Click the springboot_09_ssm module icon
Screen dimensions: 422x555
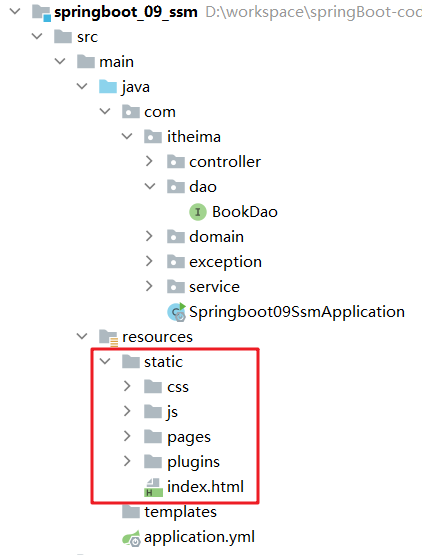coord(41,12)
